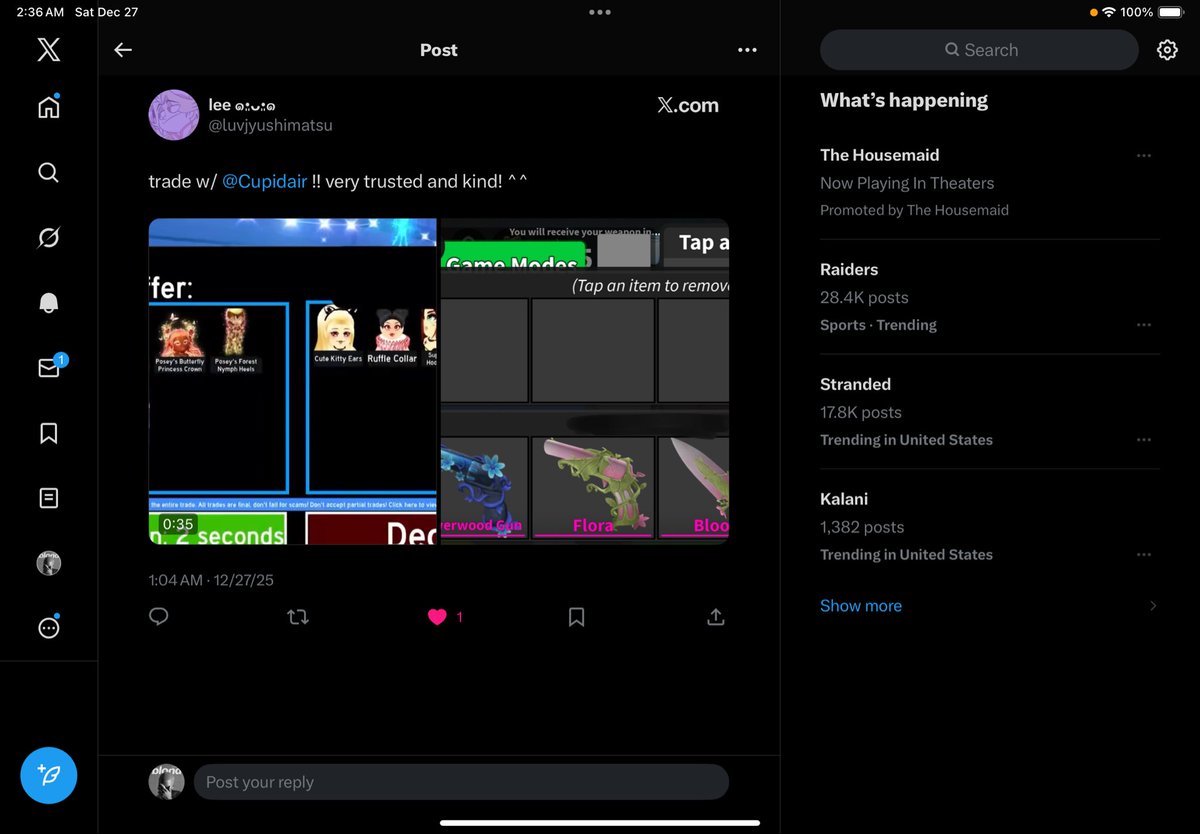Click the post timestamp 1:04 AM
The width and height of the screenshot is (1200, 834).
[175, 580]
